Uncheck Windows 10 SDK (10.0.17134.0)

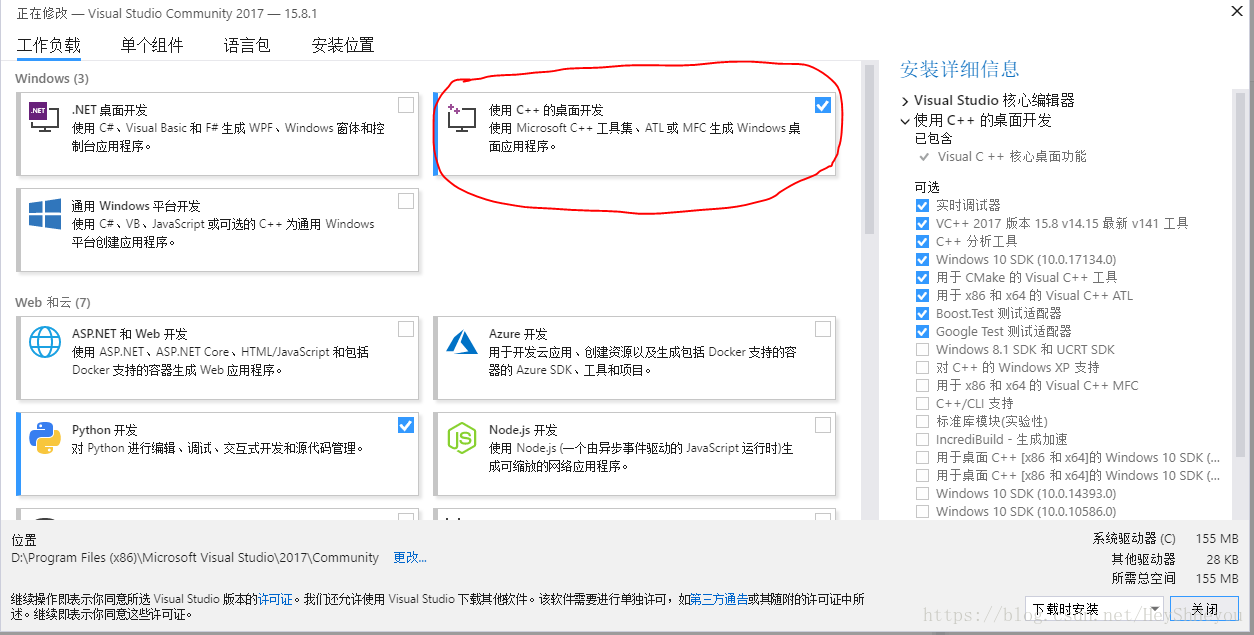[922, 259]
